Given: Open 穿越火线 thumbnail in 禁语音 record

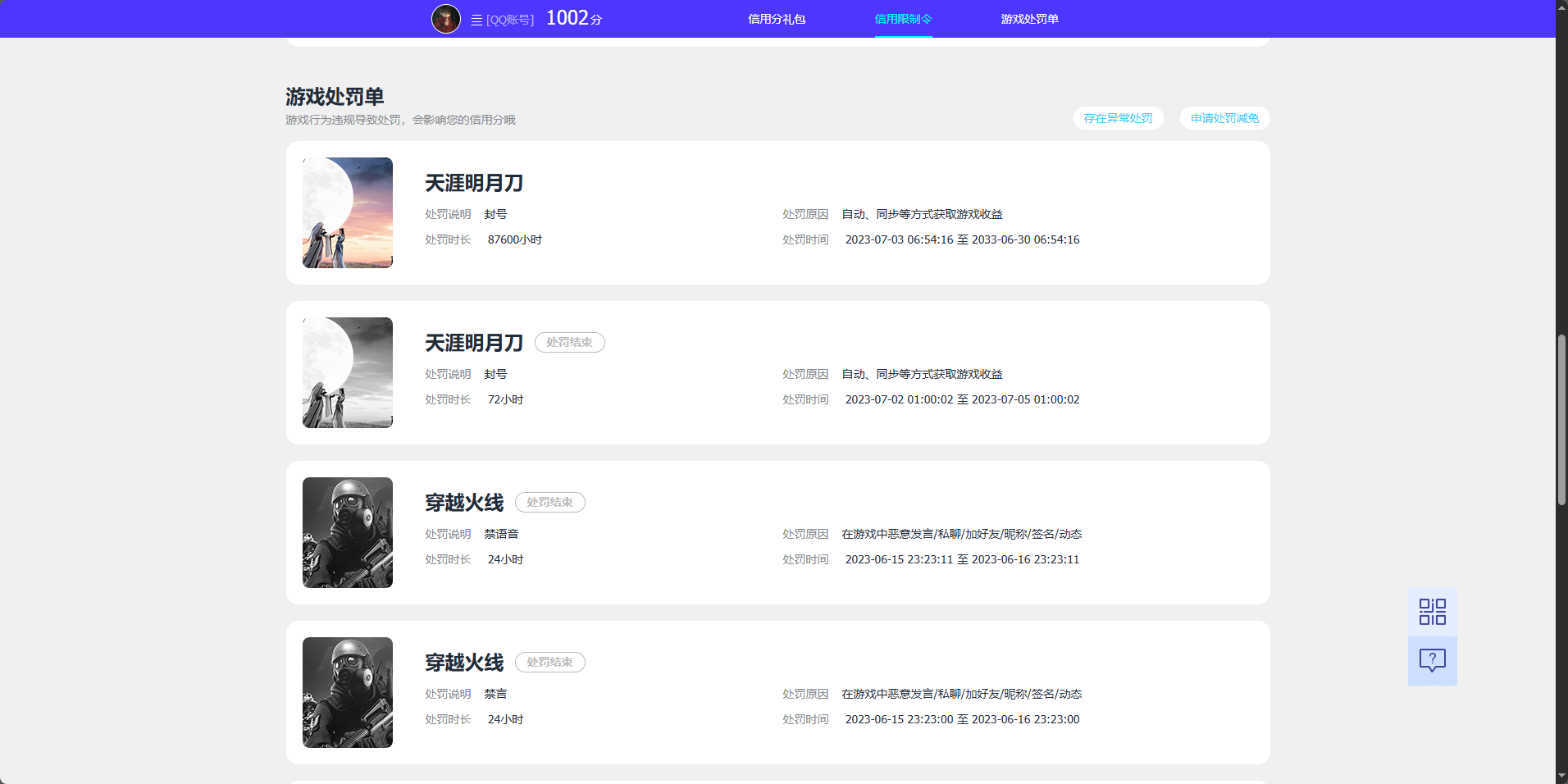Looking at the screenshot, I should point(348,532).
